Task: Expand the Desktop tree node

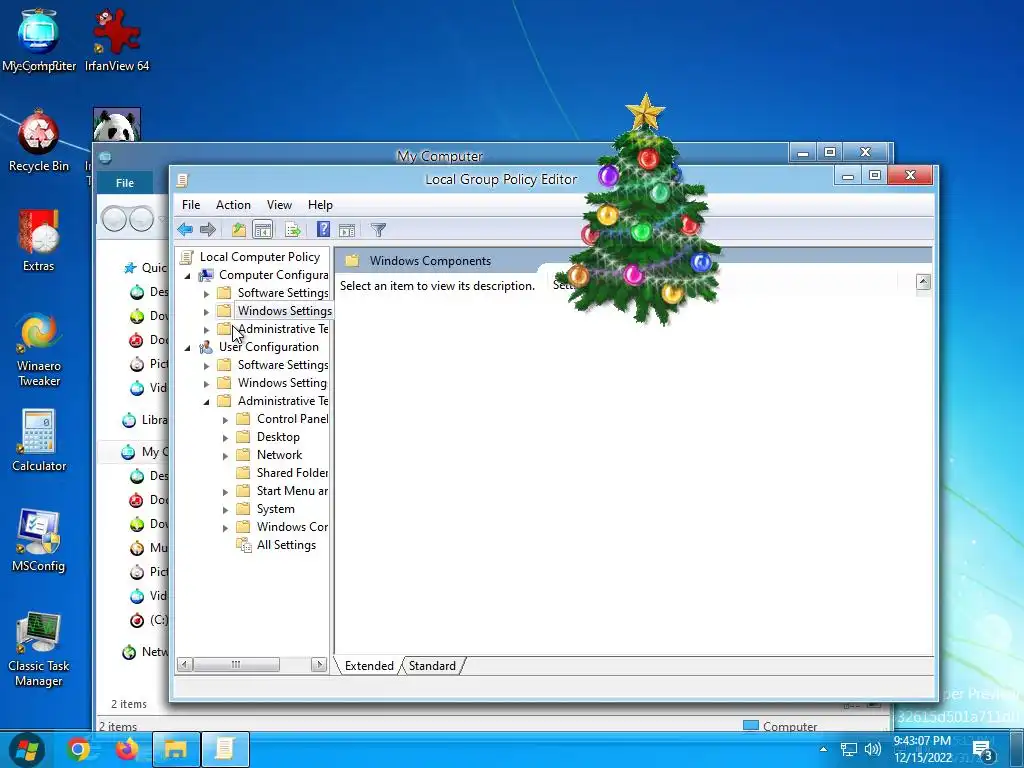Action: click(x=225, y=438)
